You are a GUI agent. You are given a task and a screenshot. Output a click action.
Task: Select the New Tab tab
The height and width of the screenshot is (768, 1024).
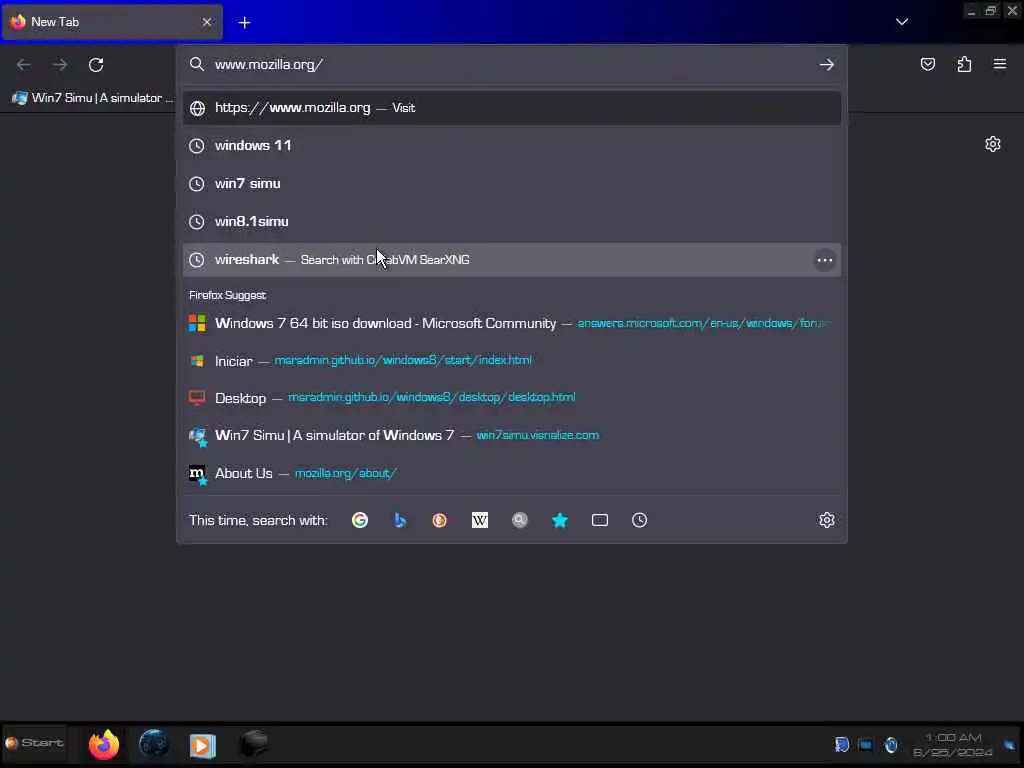point(112,22)
